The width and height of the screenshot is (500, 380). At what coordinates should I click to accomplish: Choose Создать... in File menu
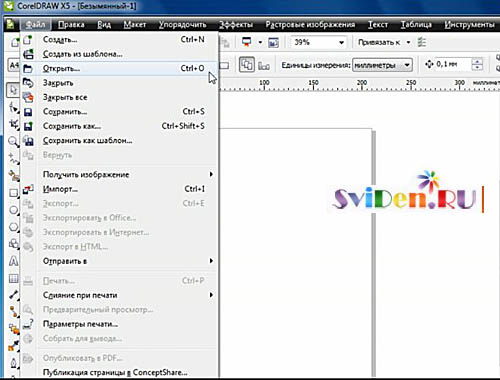pos(119,39)
